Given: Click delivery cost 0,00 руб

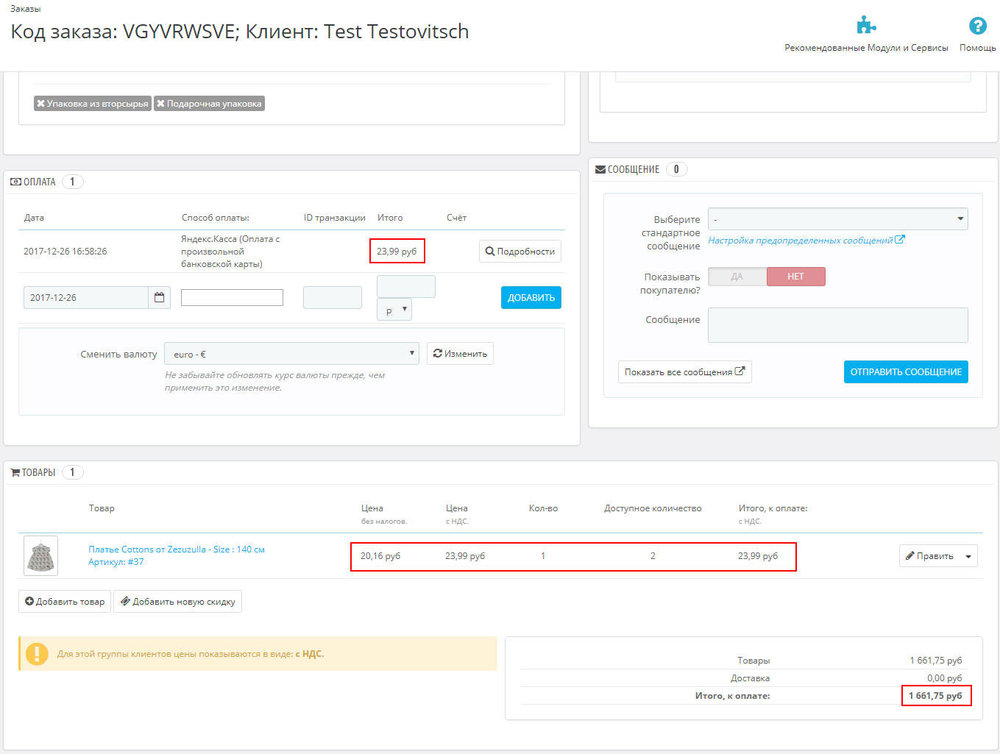Looking at the screenshot, I should [x=944, y=677].
